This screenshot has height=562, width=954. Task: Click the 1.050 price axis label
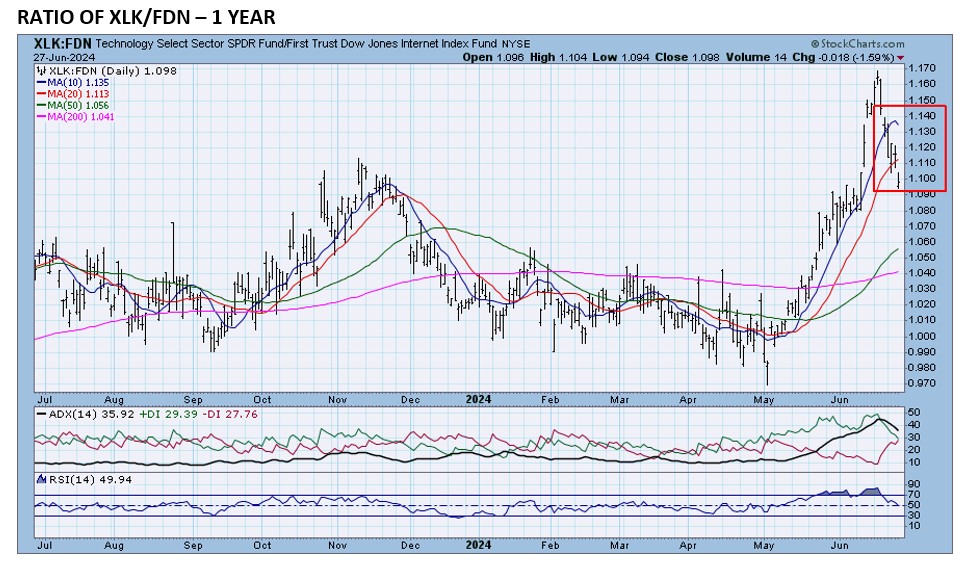[x=923, y=257]
